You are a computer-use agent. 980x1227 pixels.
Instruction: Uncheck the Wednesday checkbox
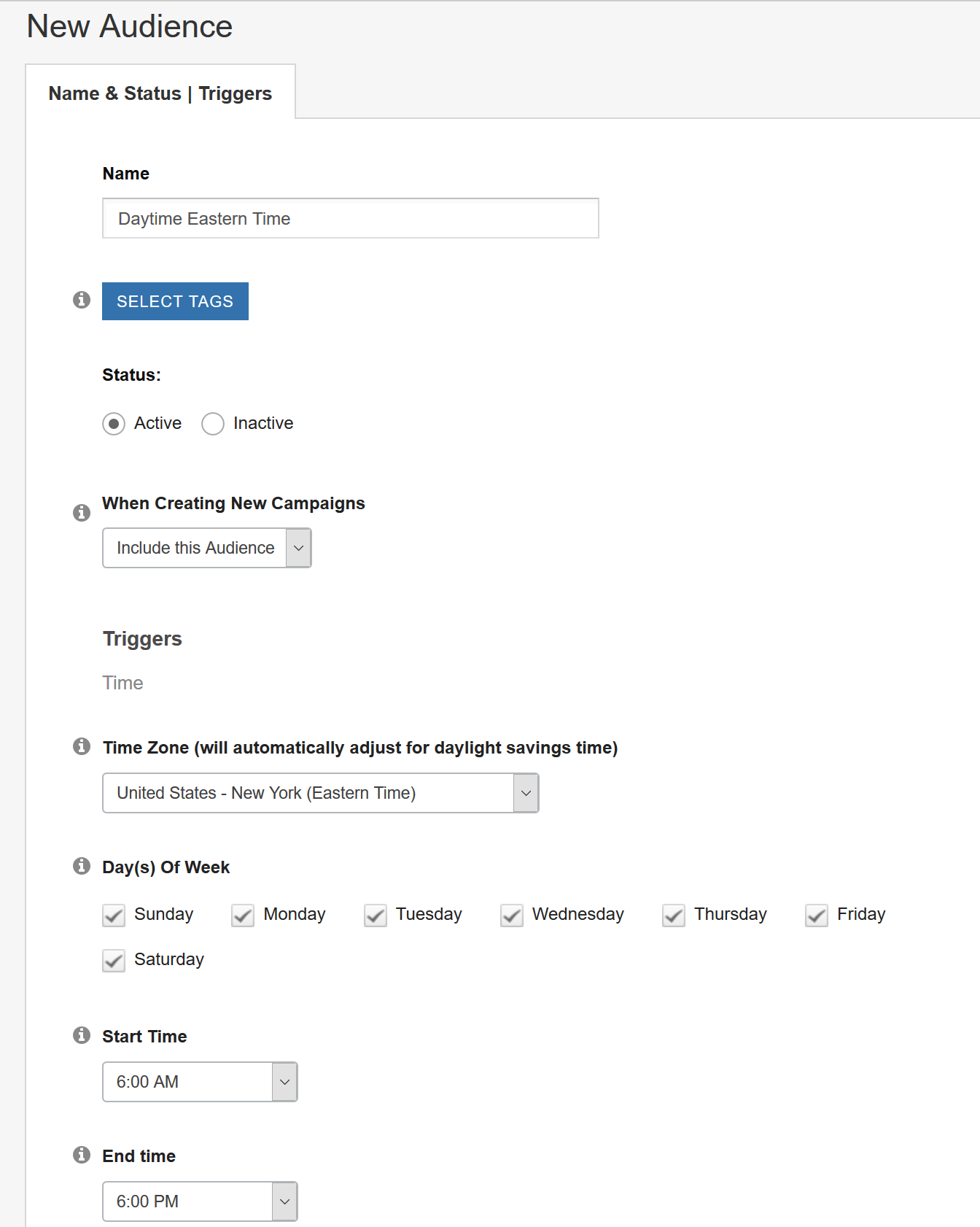(511, 916)
